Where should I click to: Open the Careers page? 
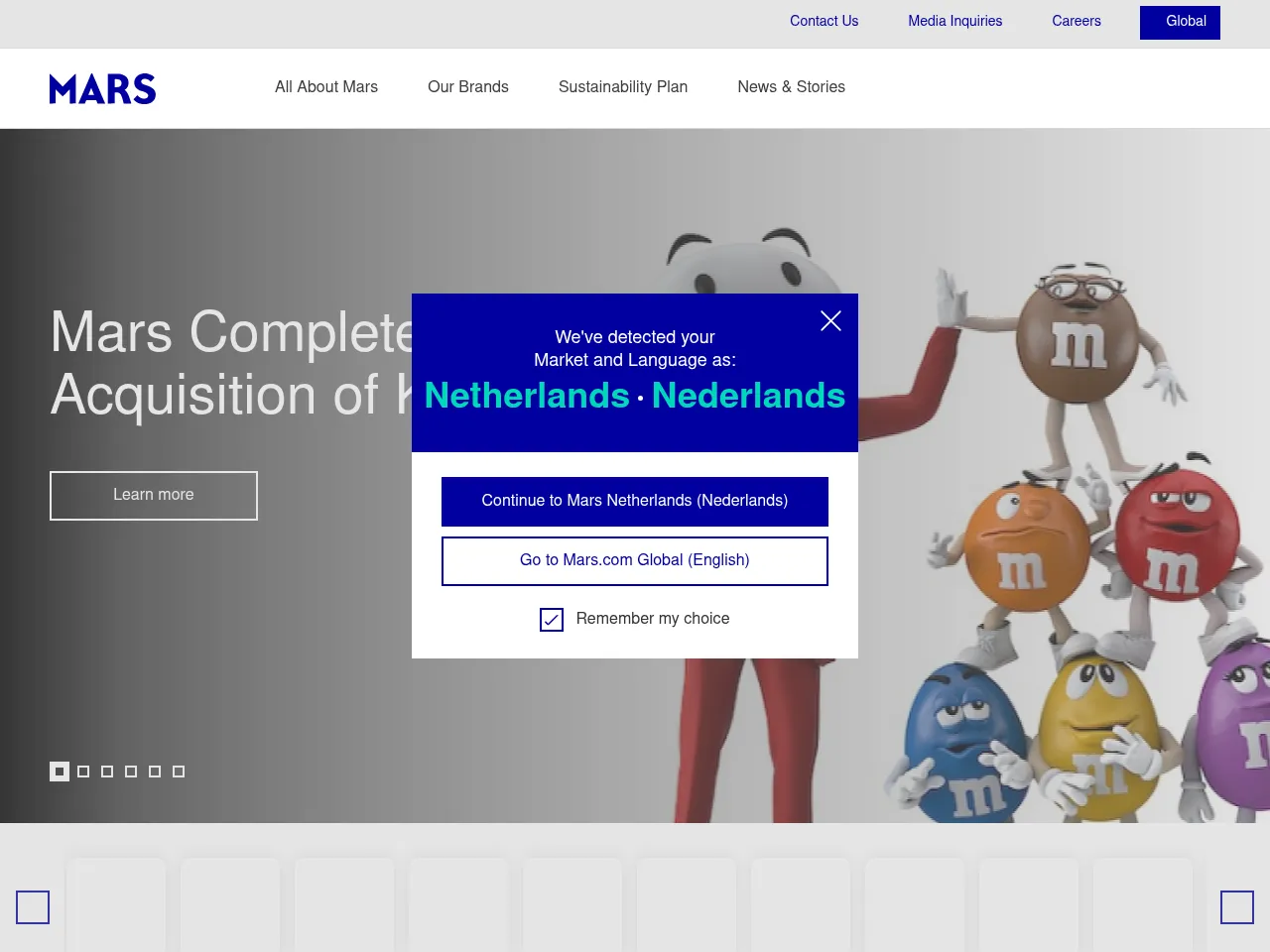pos(1076,21)
